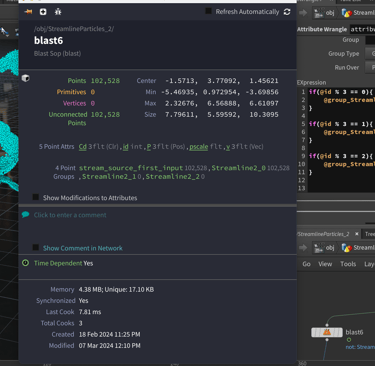Click the green time-dependent badge under blast6
The height and width of the screenshot is (366, 375).
tap(349, 340)
